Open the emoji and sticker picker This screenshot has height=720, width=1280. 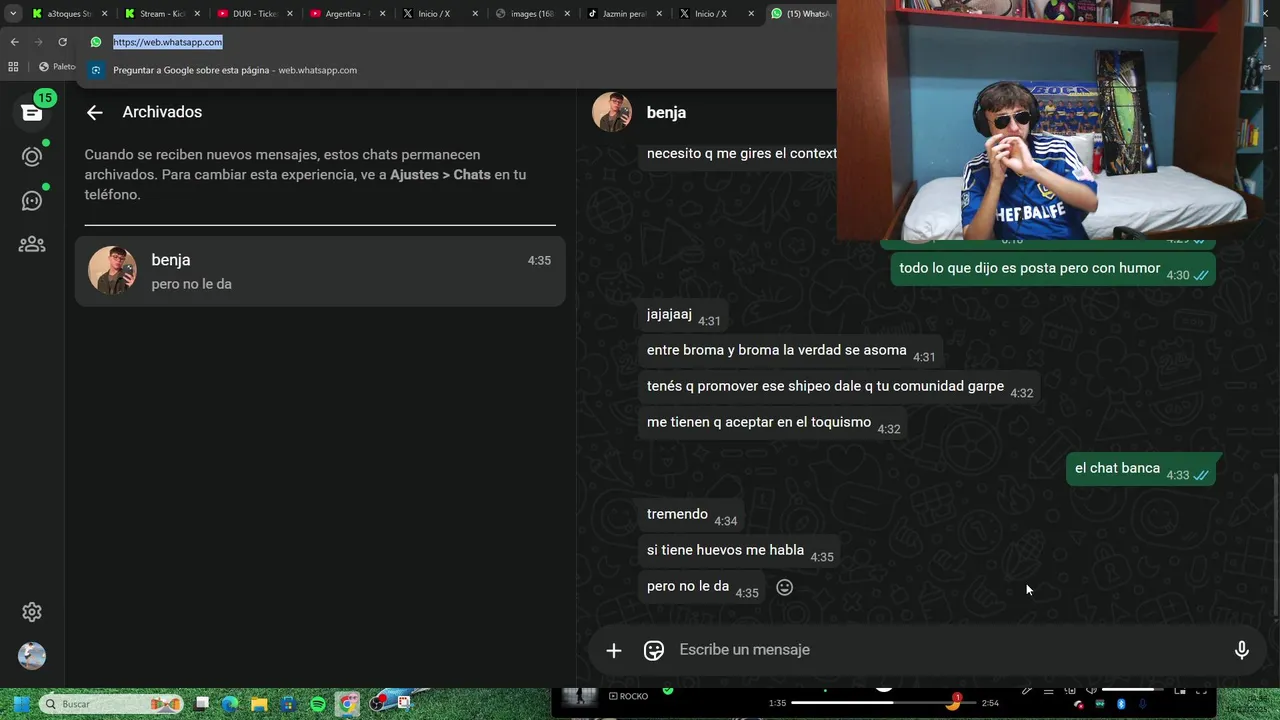654,650
